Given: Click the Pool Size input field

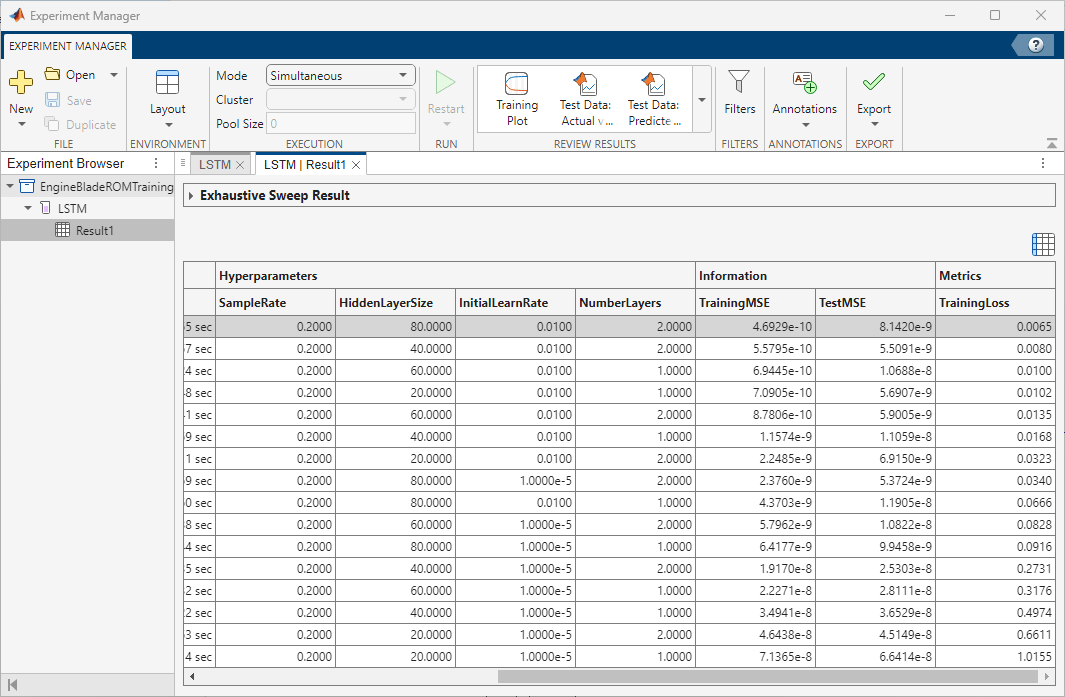Looking at the screenshot, I should [340, 123].
